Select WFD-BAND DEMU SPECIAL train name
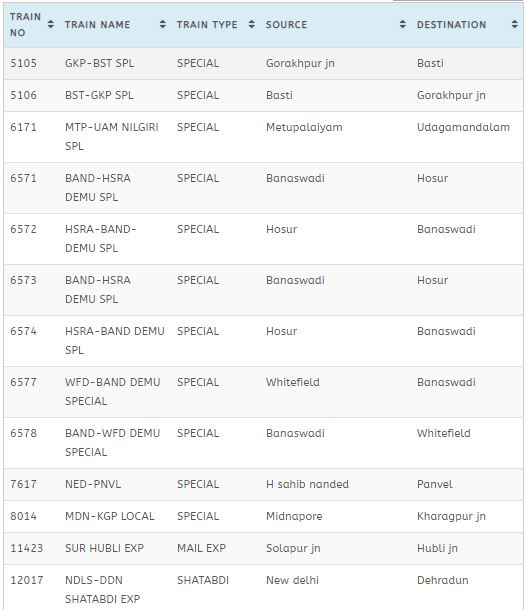Screen dimensions: 526x610 coord(112,392)
